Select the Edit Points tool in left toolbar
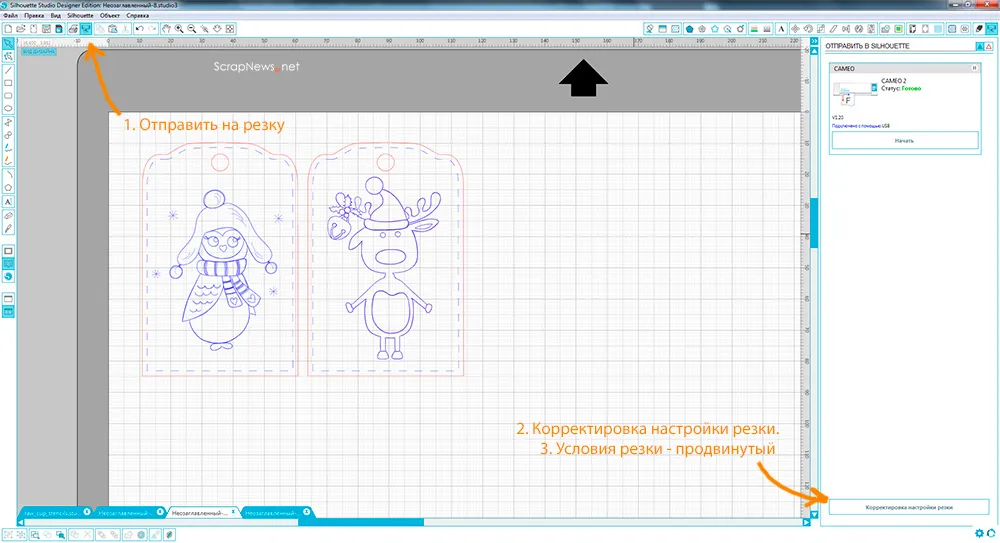 pyautogui.click(x=8, y=56)
